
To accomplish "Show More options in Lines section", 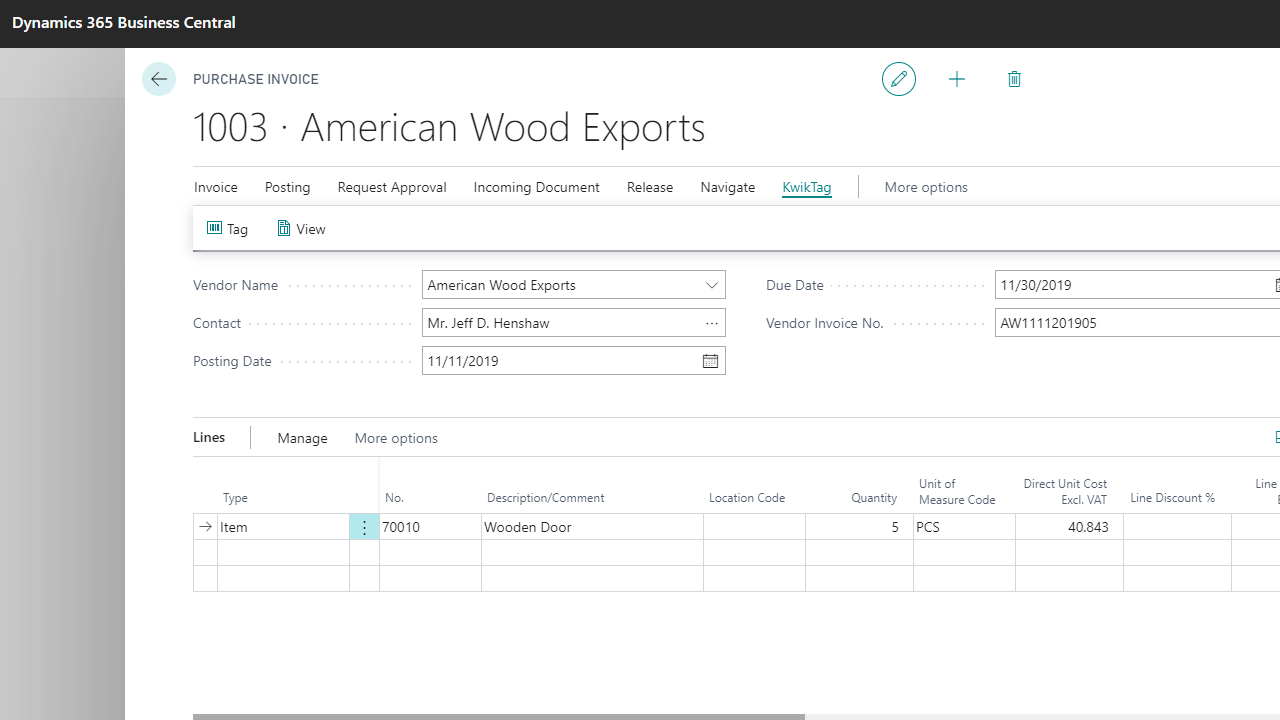I will click(396, 438).
